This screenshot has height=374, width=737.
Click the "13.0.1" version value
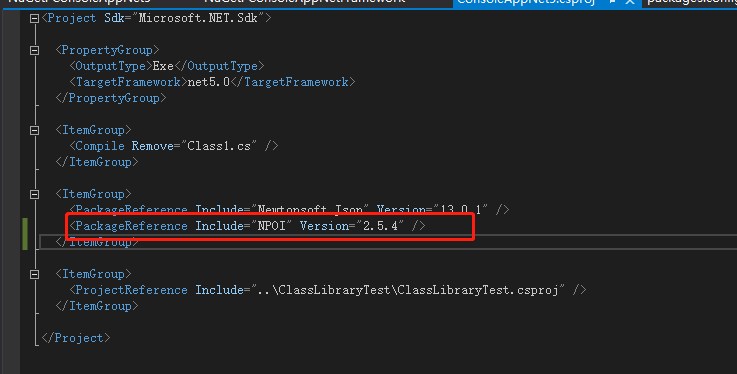pos(460,210)
